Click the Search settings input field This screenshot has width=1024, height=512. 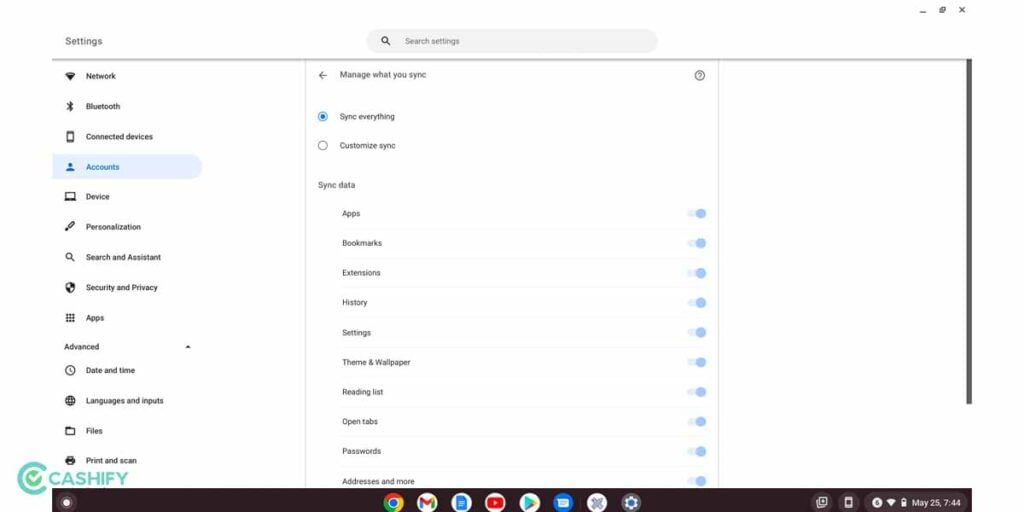(x=511, y=40)
